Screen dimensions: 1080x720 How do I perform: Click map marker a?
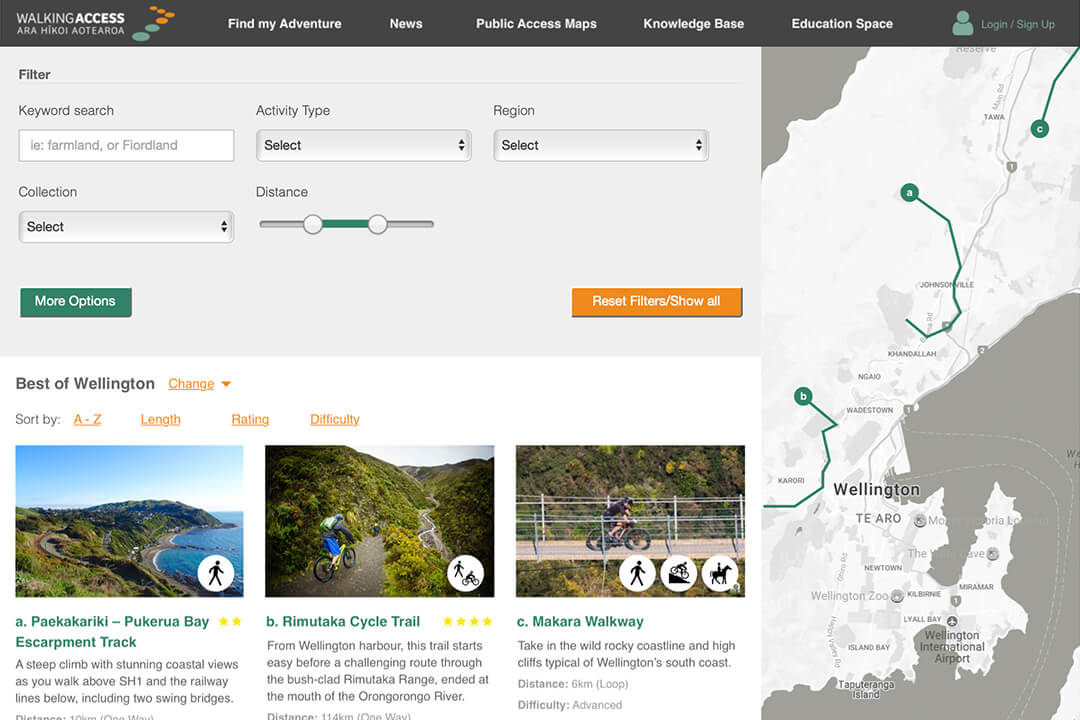click(909, 193)
